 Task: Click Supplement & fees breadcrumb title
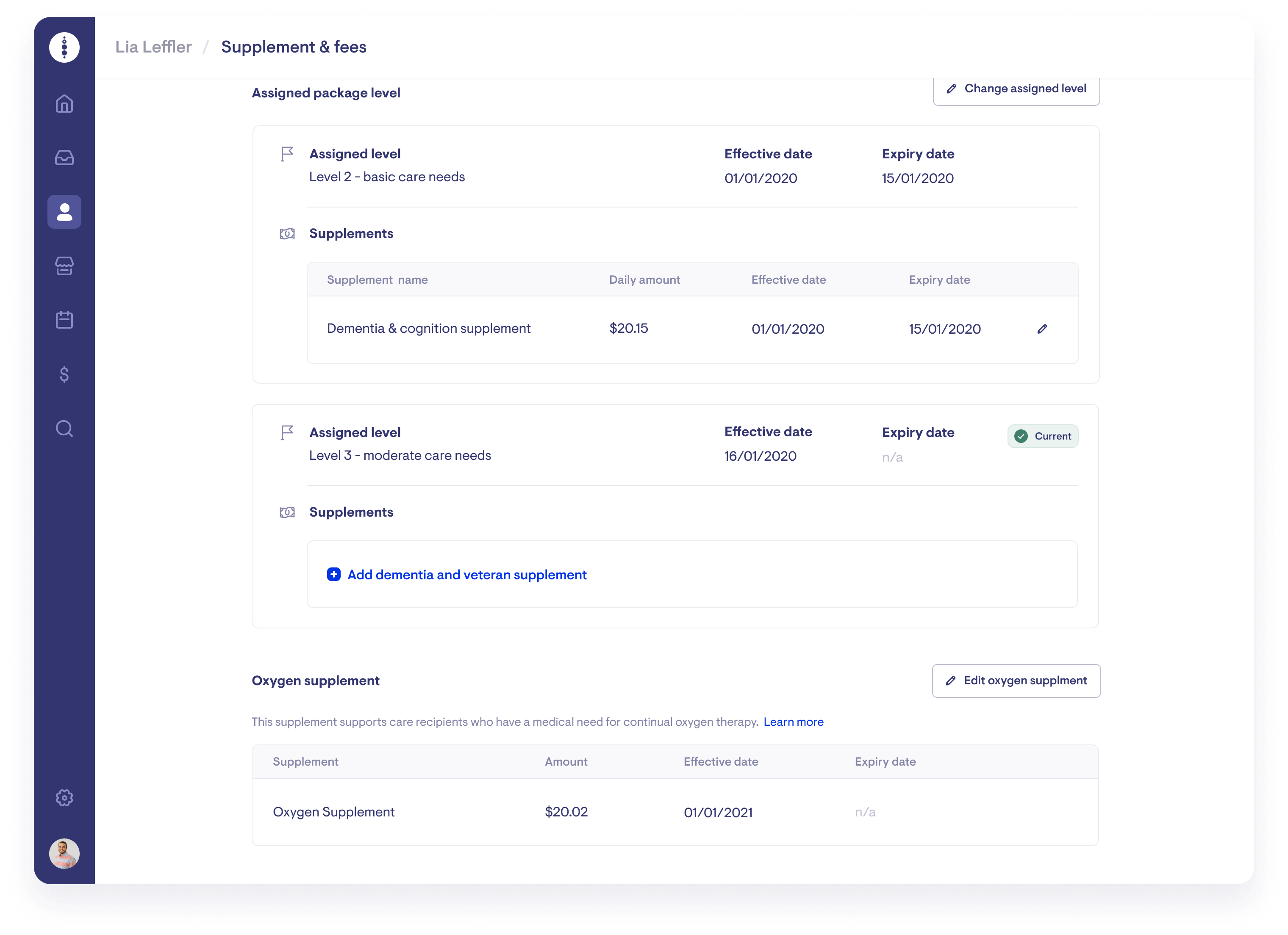(x=294, y=47)
